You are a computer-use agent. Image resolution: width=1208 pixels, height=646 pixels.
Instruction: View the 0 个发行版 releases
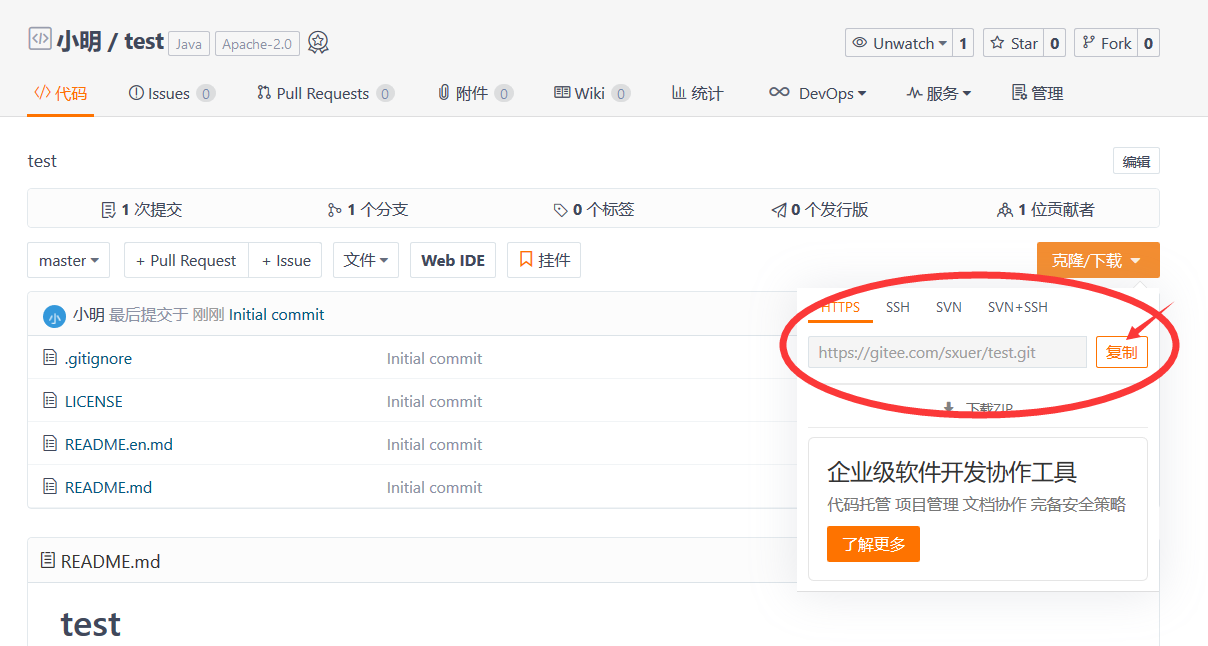(819, 209)
